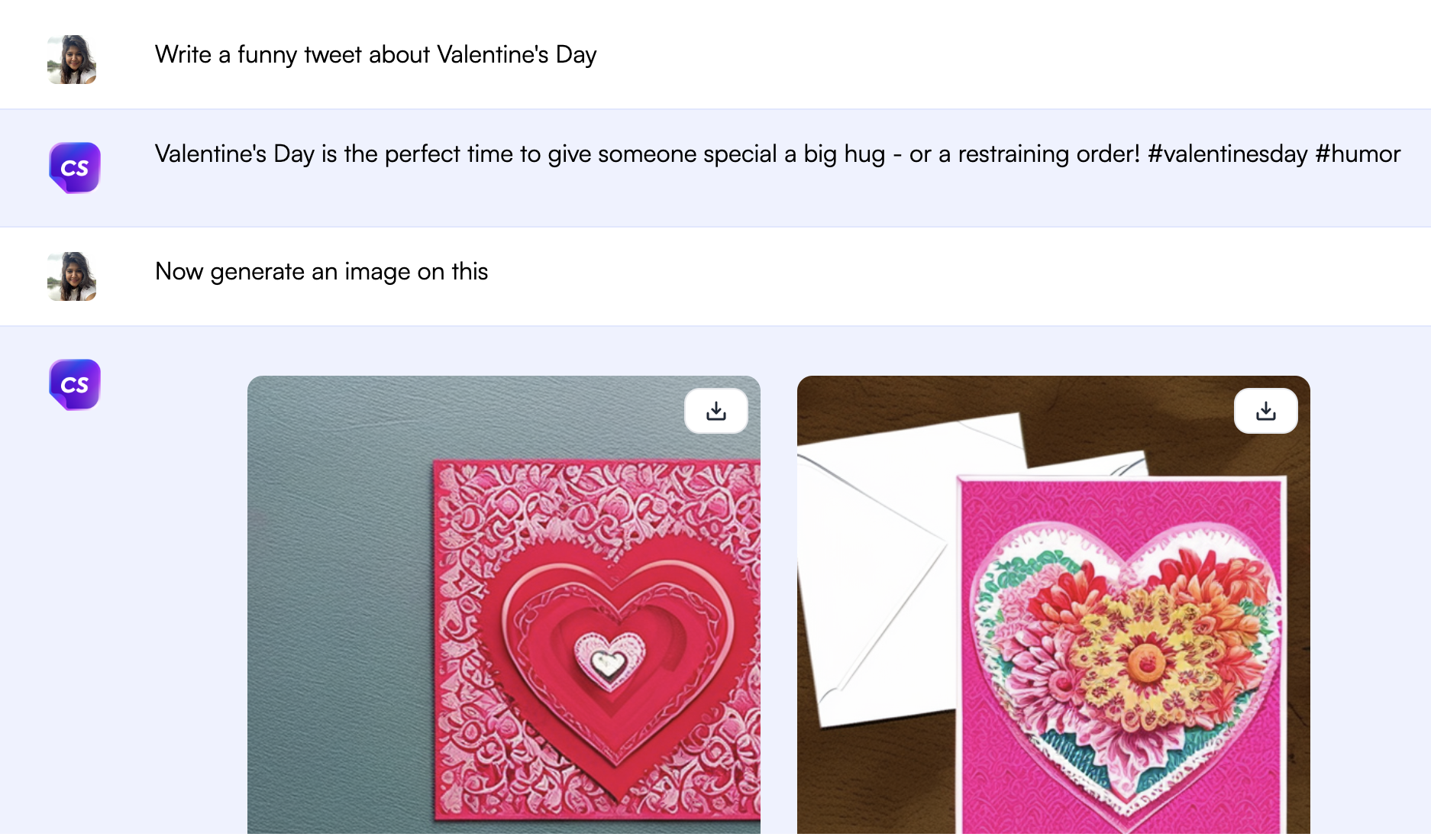Download the floral heart card image
The width and height of the screenshot is (1431, 840).
point(1265,412)
